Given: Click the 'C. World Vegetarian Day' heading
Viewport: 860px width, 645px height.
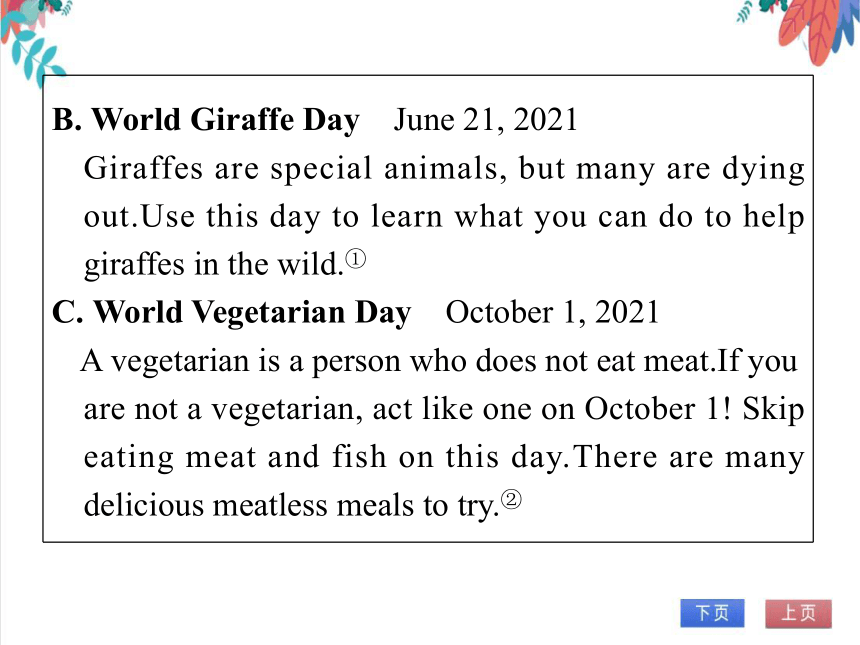Looking at the screenshot, I should [231, 313].
